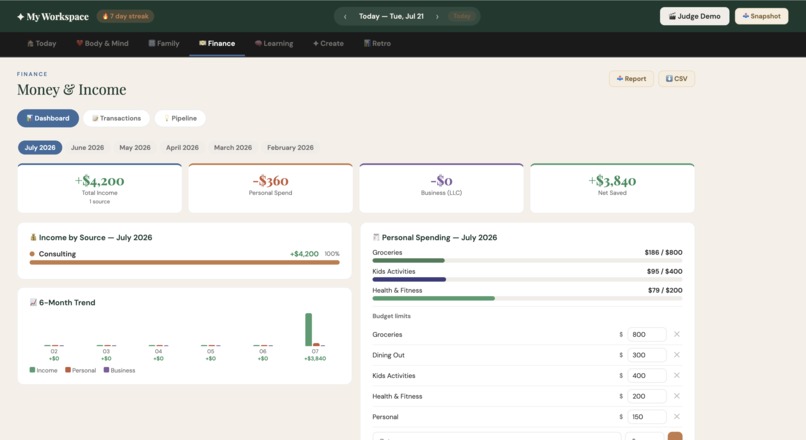Screen dimensions: 806x440
Task: Open the Body & Mind tab
Action: pos(102,44)
